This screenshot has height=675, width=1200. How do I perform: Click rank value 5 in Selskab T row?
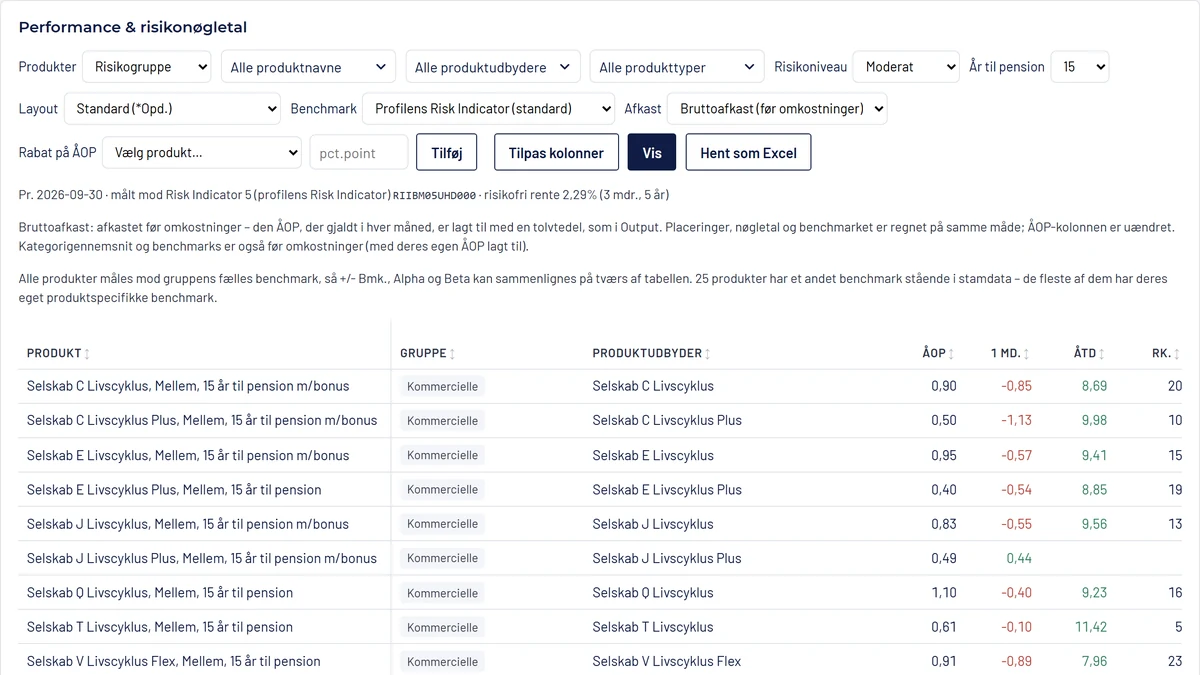(1178, 627)
